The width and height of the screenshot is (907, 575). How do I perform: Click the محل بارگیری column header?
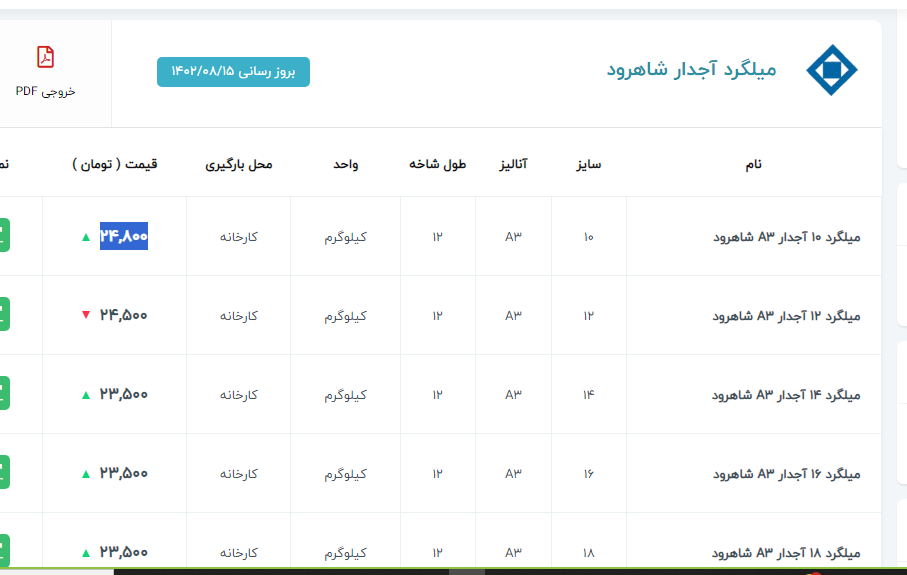(x=239, y=164)
